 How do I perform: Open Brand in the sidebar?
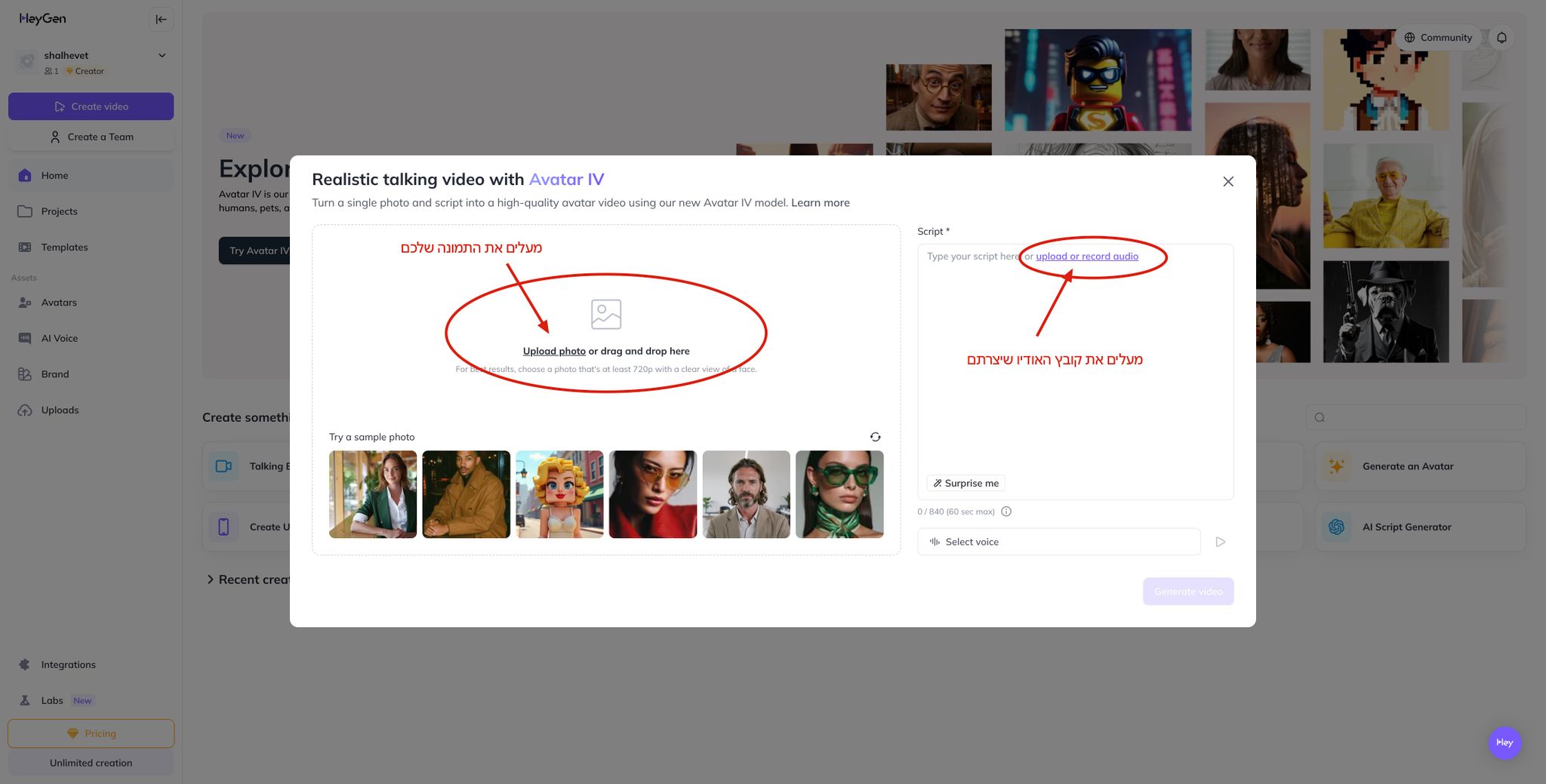(91, 374)
